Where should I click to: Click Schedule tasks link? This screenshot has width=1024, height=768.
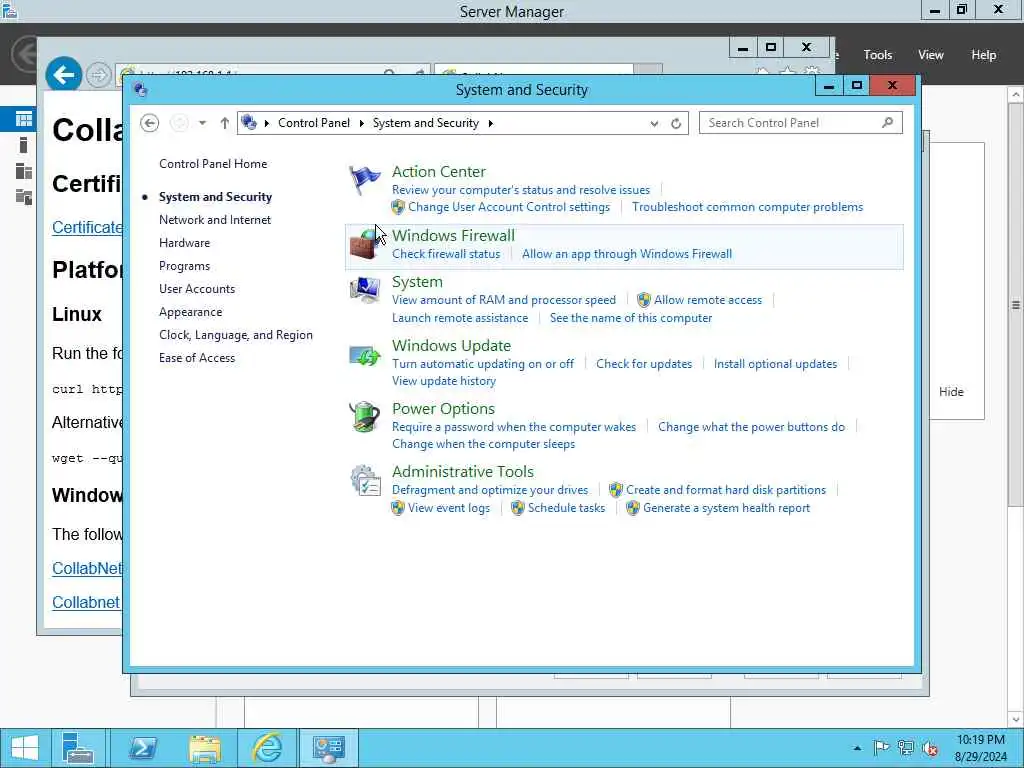coord(566,508)
